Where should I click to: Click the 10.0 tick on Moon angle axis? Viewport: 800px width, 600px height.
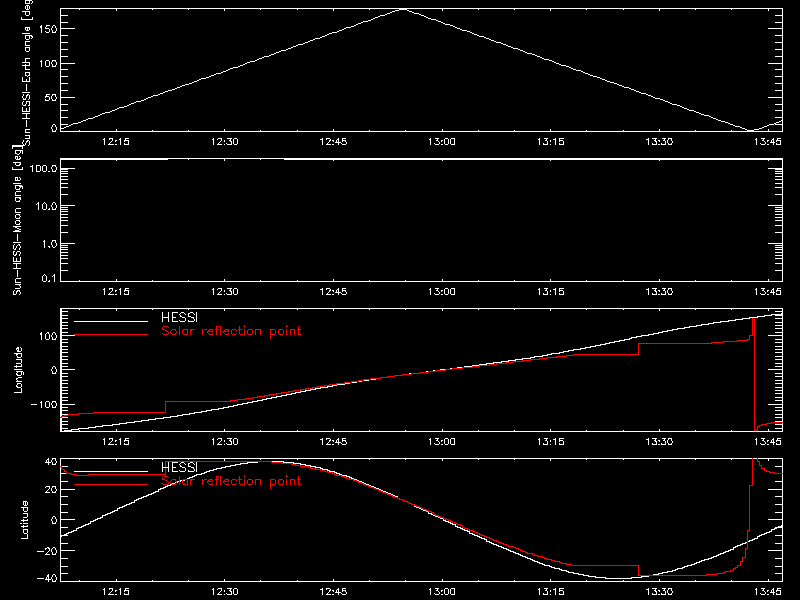46,206
